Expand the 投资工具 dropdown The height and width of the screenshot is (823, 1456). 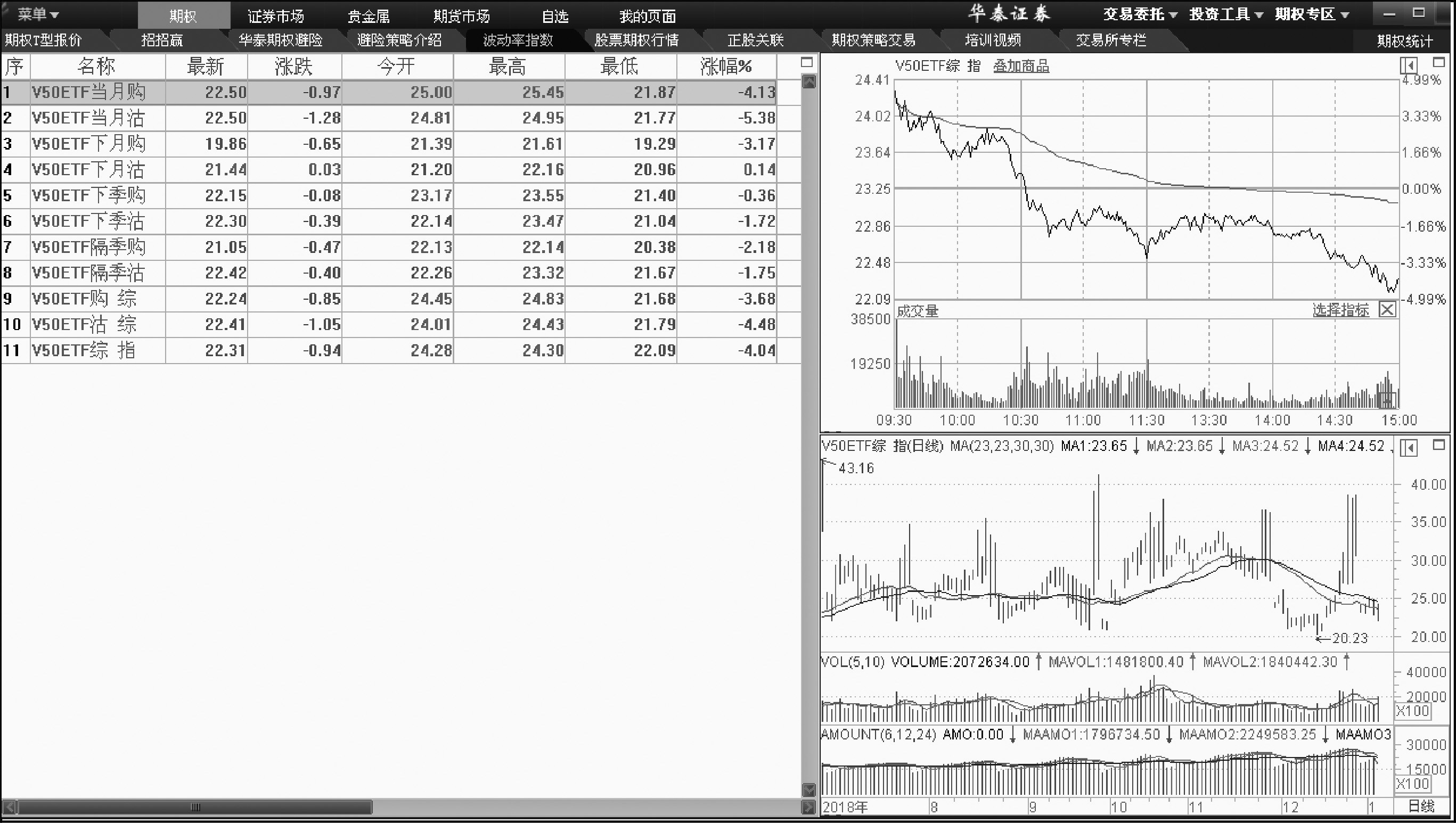coord(1226,14)
